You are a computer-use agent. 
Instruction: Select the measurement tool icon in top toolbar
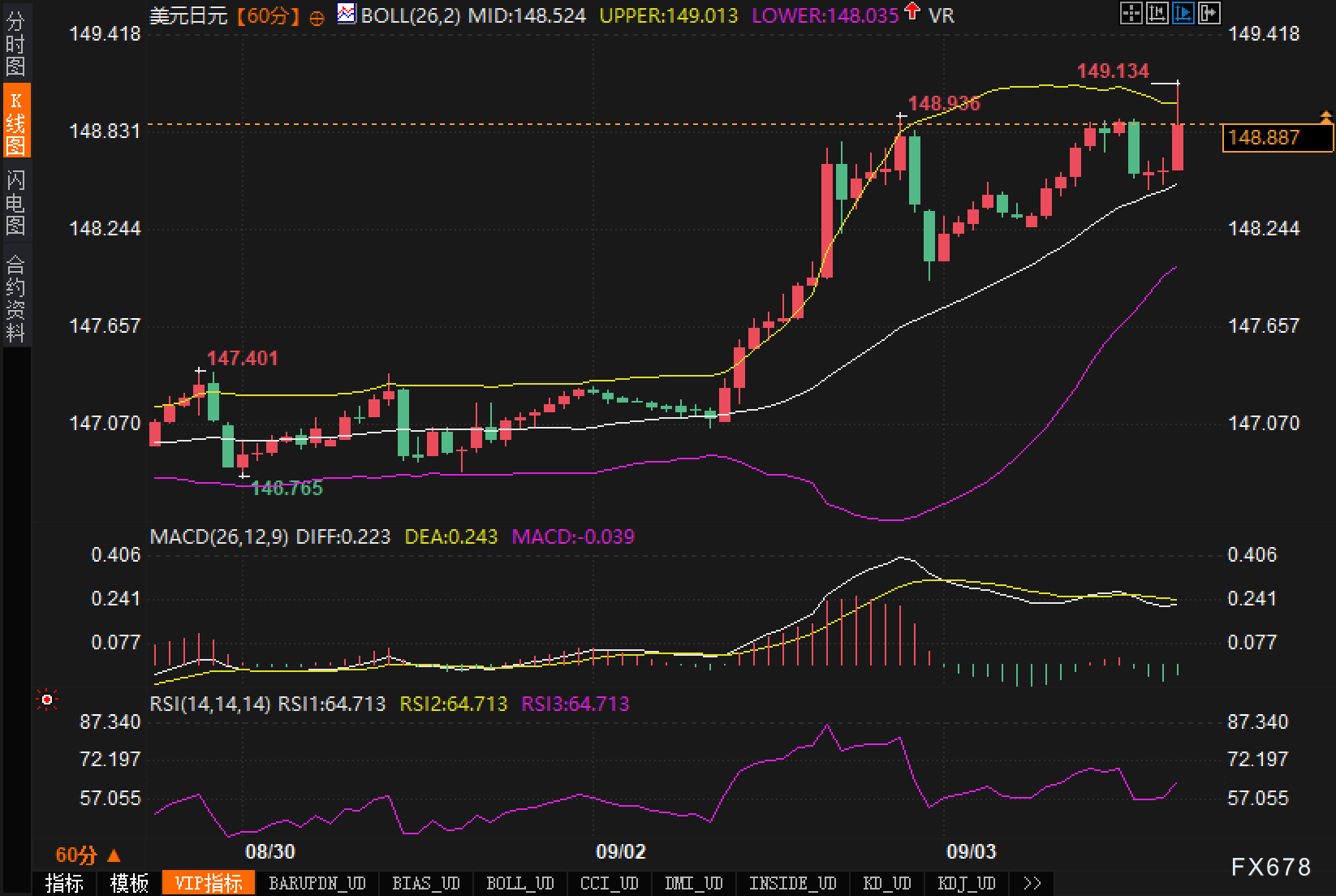1157,13
